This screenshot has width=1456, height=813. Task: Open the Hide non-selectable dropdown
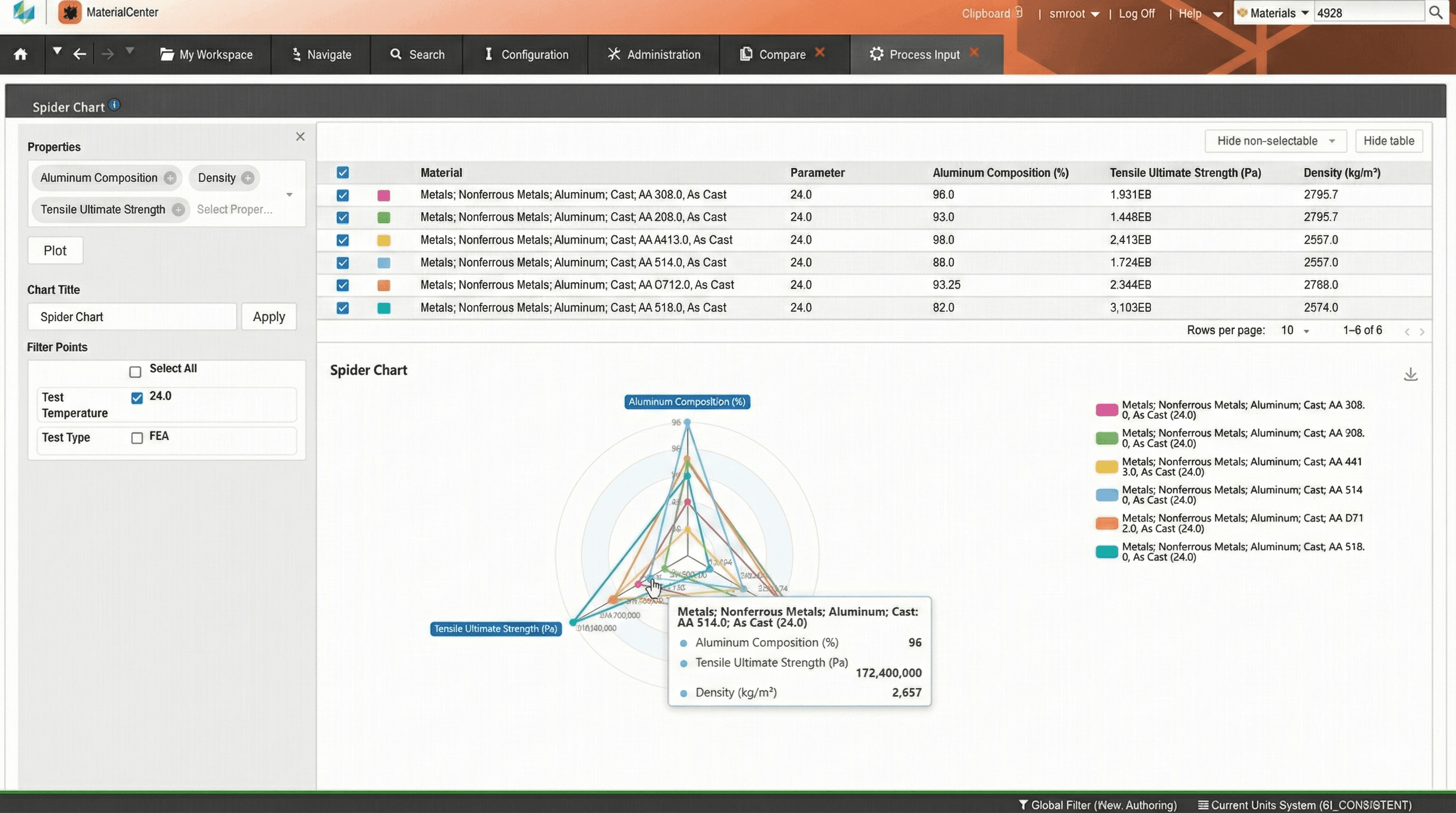tap(1275, 141)
